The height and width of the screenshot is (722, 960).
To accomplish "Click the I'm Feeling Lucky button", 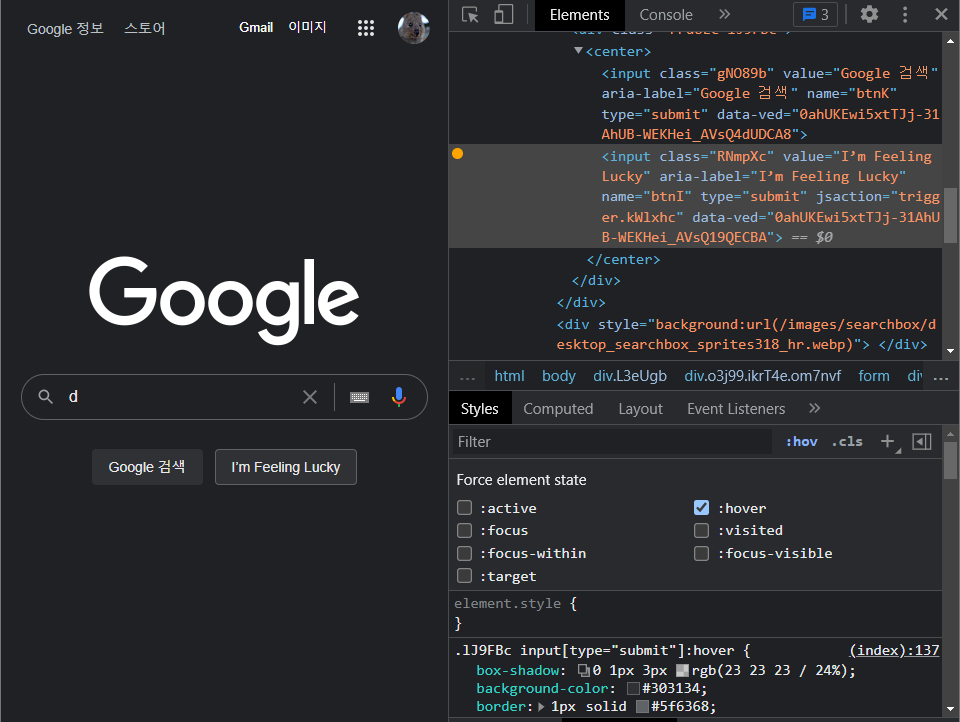I will [286, 467].
